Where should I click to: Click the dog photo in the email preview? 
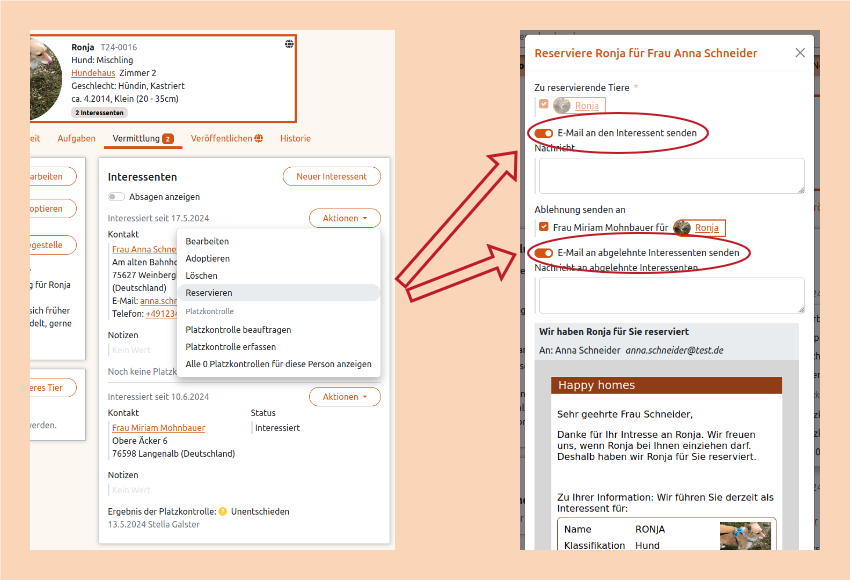(745, 536)
